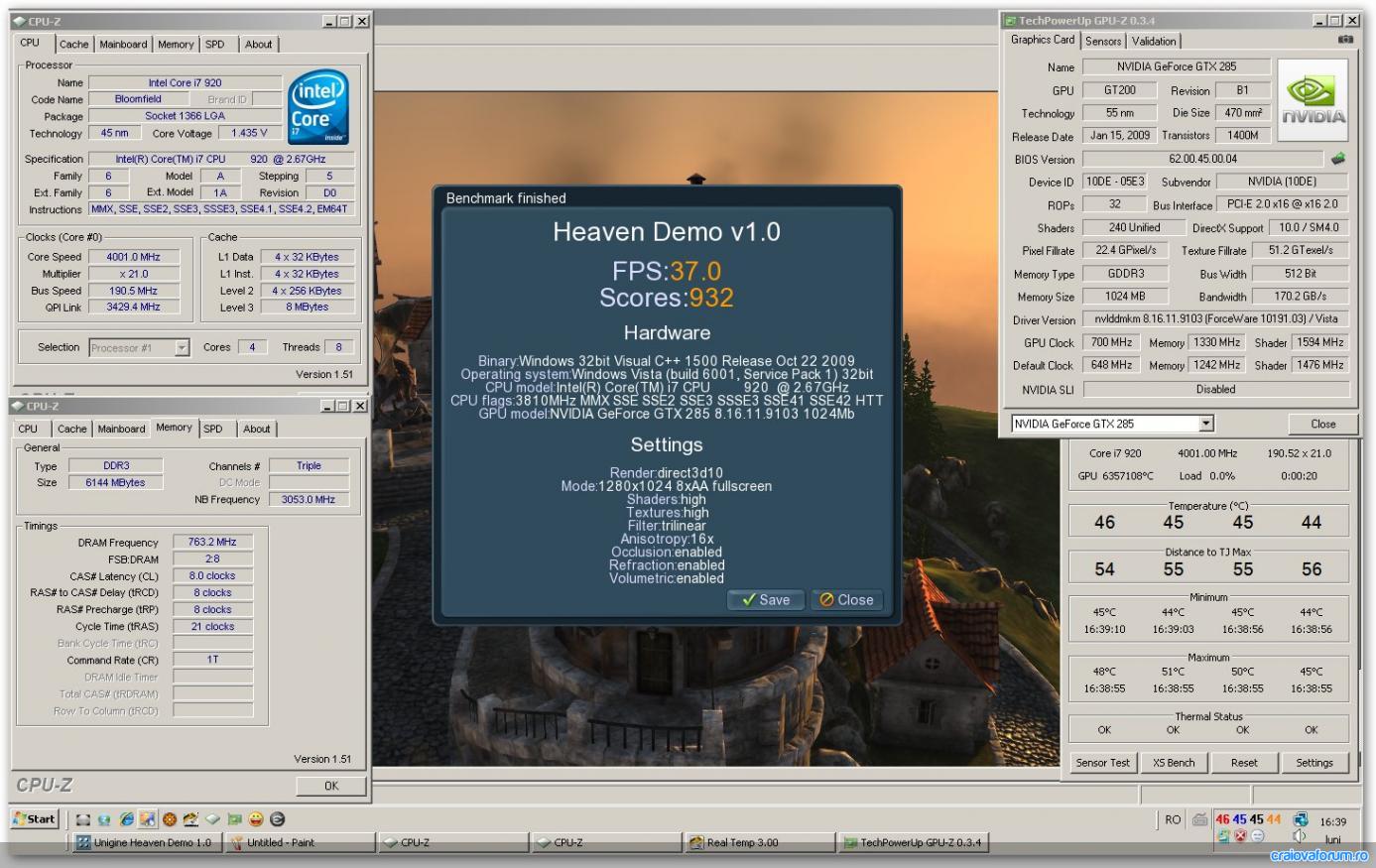
Task: Click the teal tray icon under the temperatures
Action: pyautogui.click(x=1223, y=836)
